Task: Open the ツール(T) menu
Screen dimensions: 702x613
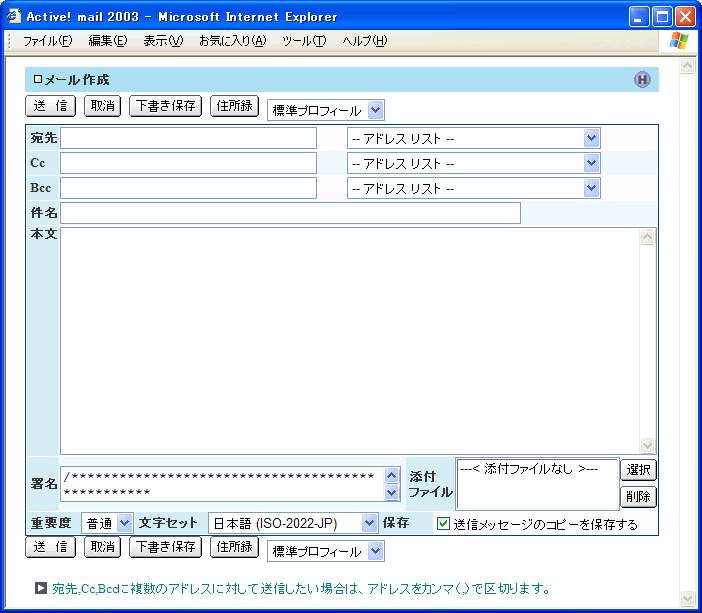Action: [304, 41]
